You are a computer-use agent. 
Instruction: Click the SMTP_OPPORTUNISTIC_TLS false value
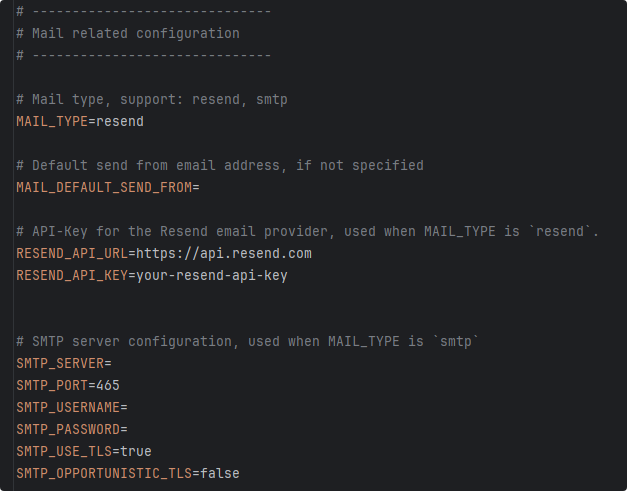220,473
